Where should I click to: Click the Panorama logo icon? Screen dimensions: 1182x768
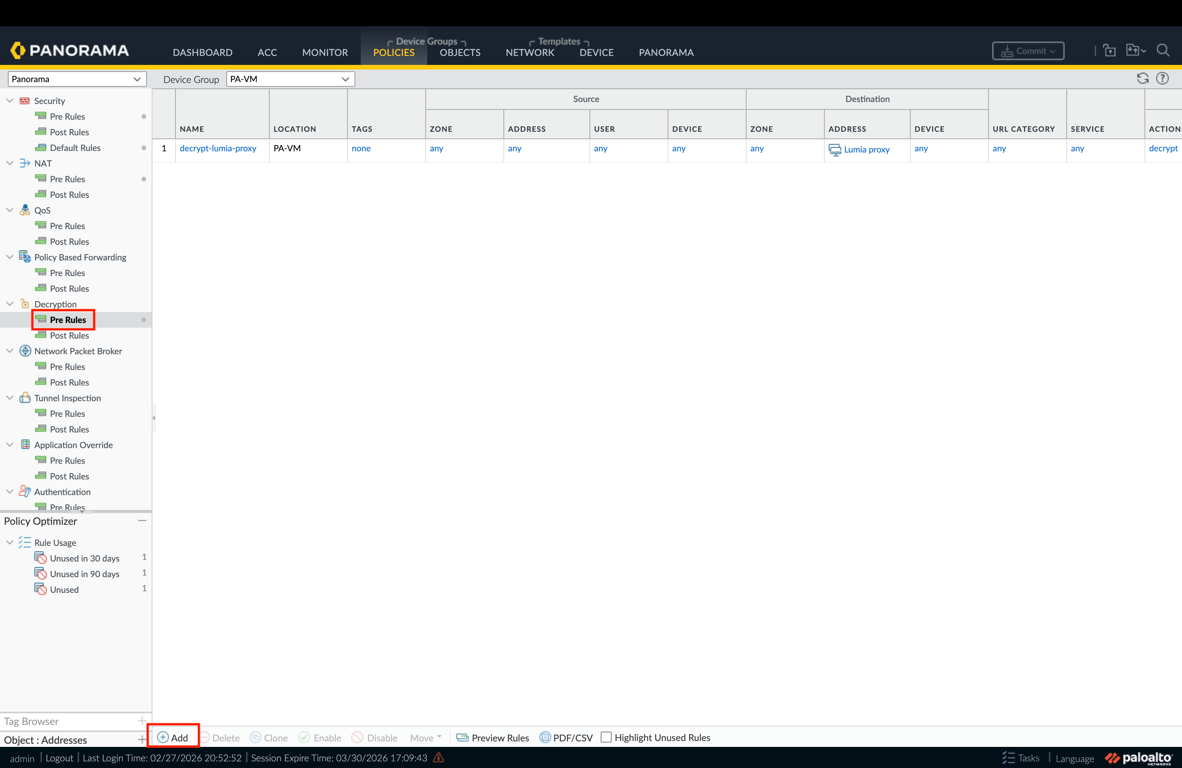[x=18, y=50]
